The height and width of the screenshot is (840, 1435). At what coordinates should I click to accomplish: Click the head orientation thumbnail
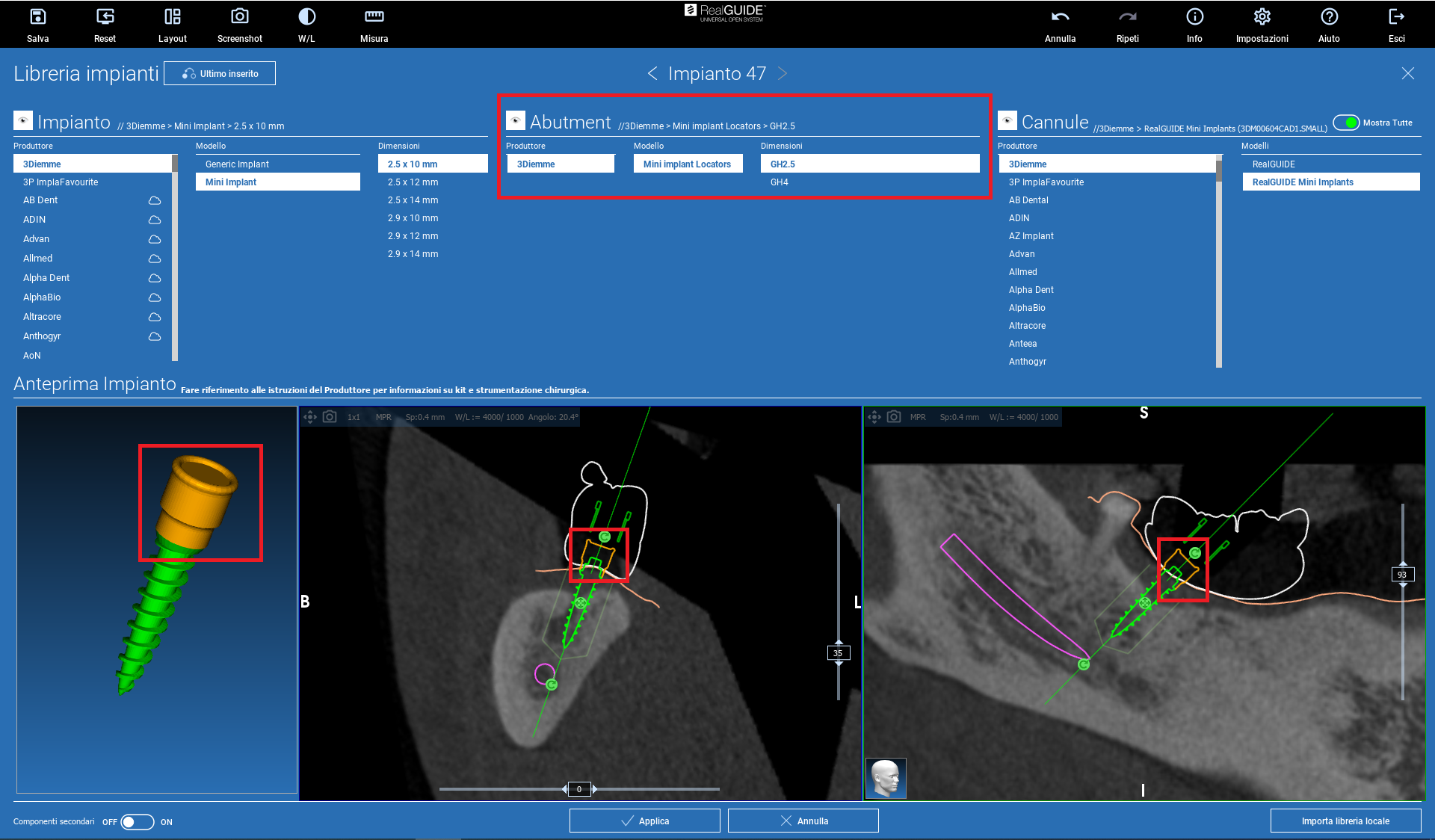point(886,778)
